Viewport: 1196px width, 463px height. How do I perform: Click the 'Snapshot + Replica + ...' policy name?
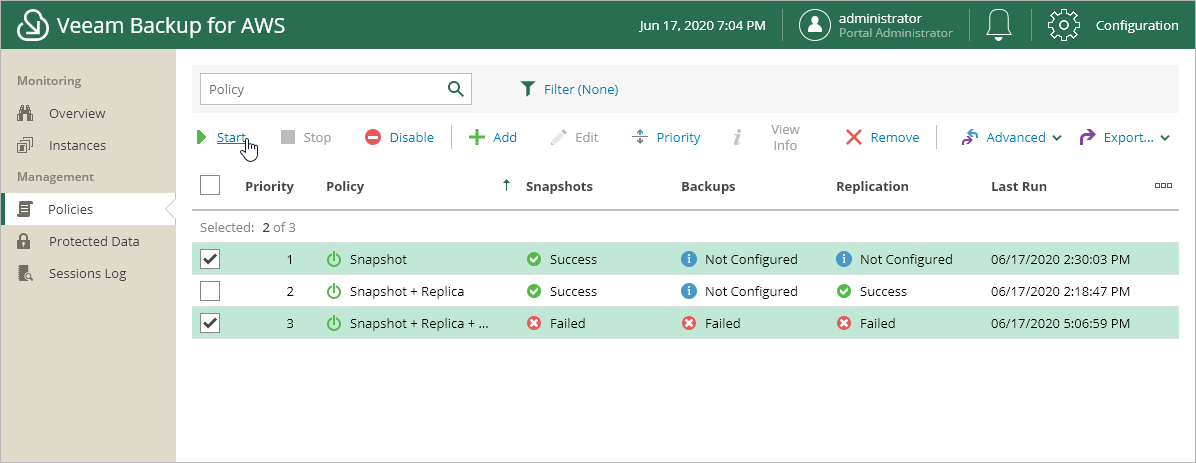tap(420, 323)
